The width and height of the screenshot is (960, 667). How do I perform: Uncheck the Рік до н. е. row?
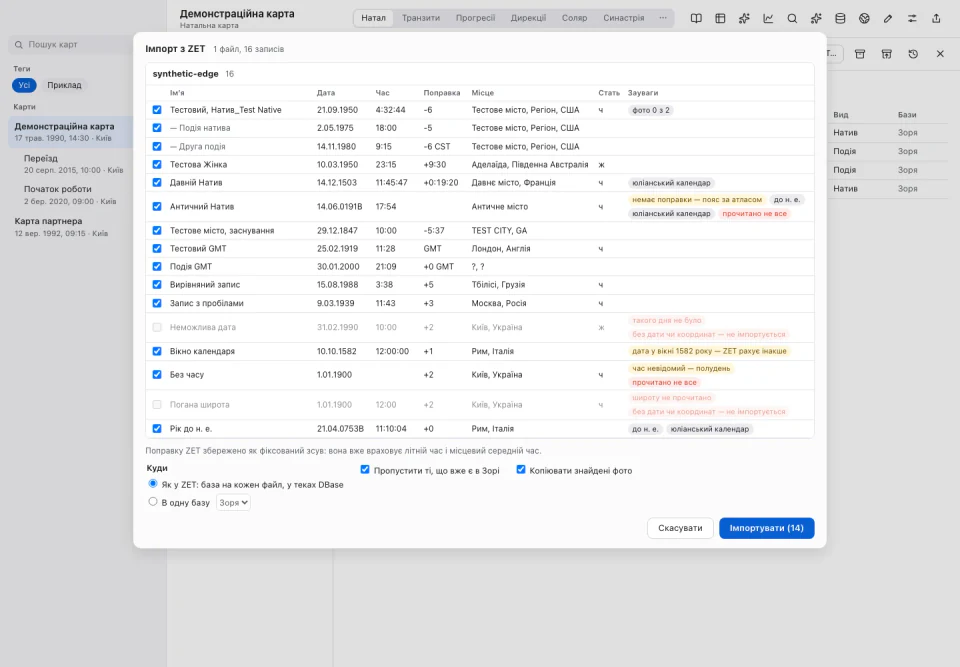(157, 429)
